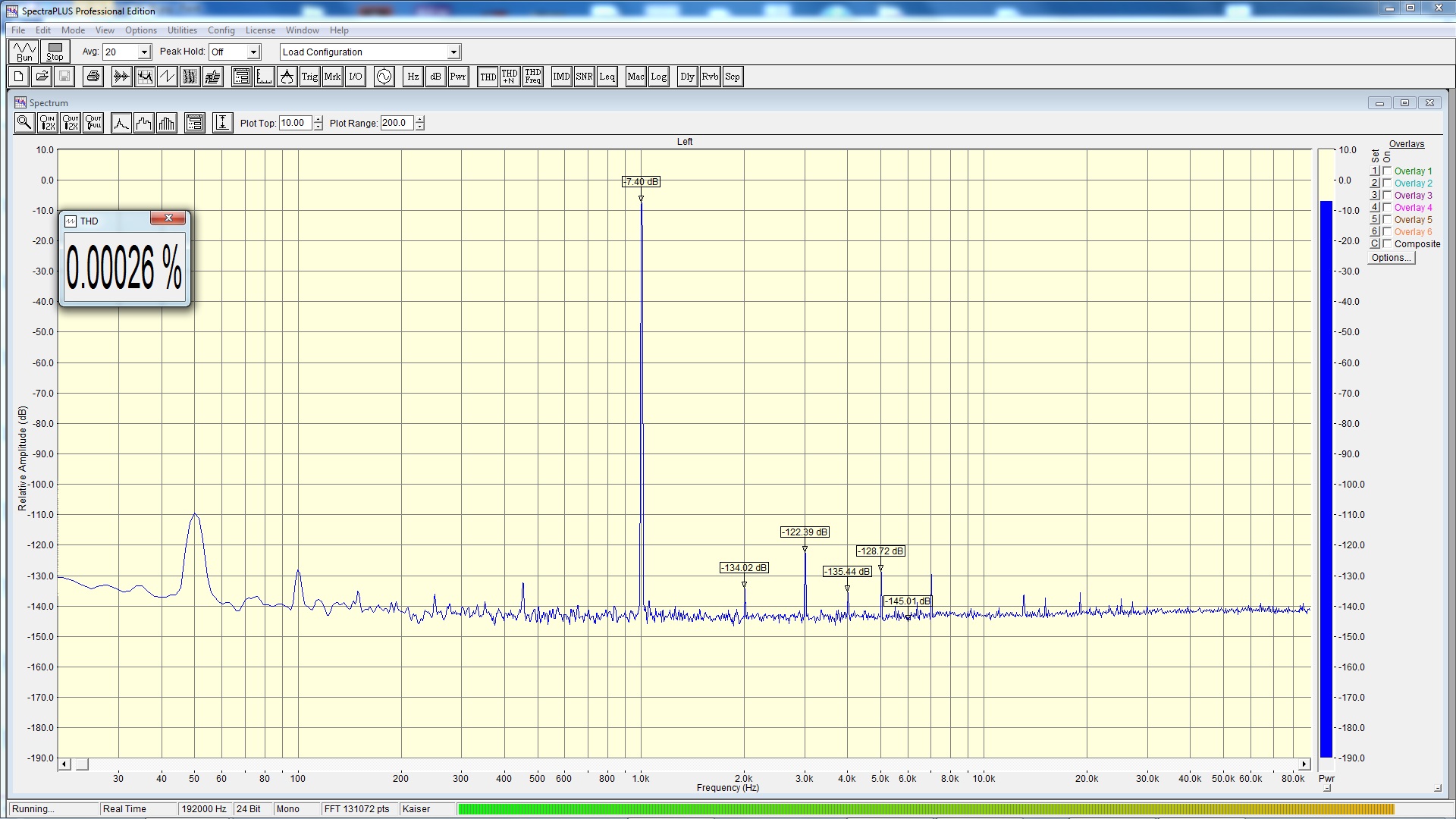Open the Utilities menu
Screen dimensions: 1456x819
pyautogui.click(x=182, y=30)
